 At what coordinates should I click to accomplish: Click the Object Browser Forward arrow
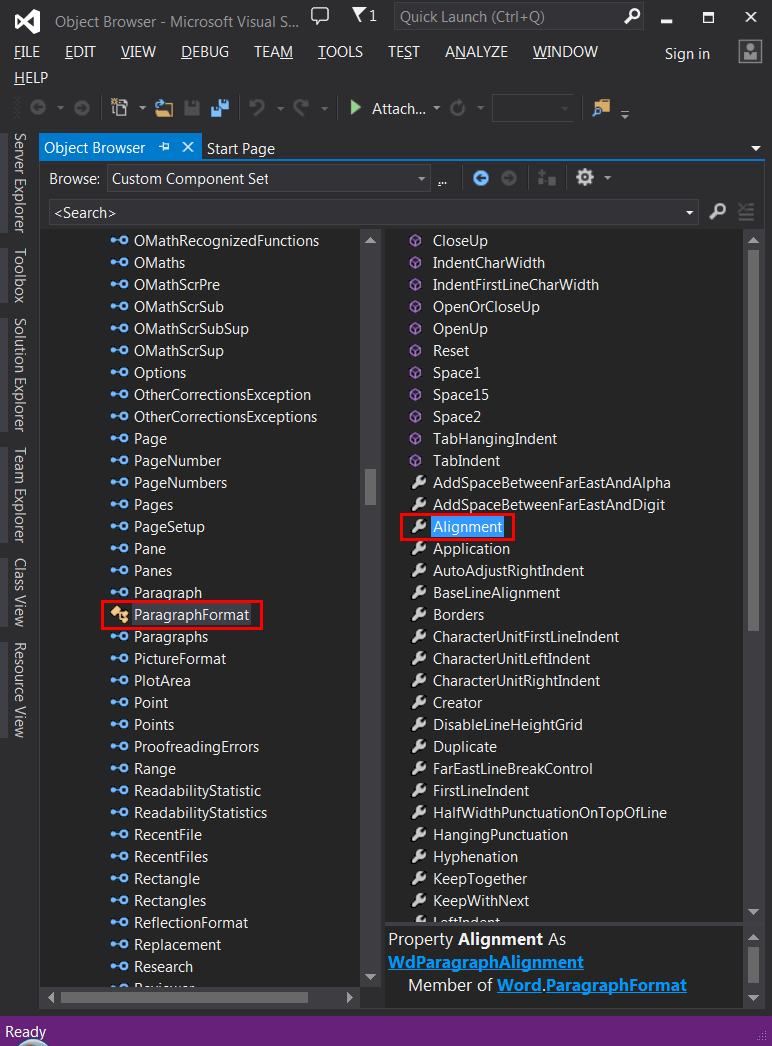point(509,178)
